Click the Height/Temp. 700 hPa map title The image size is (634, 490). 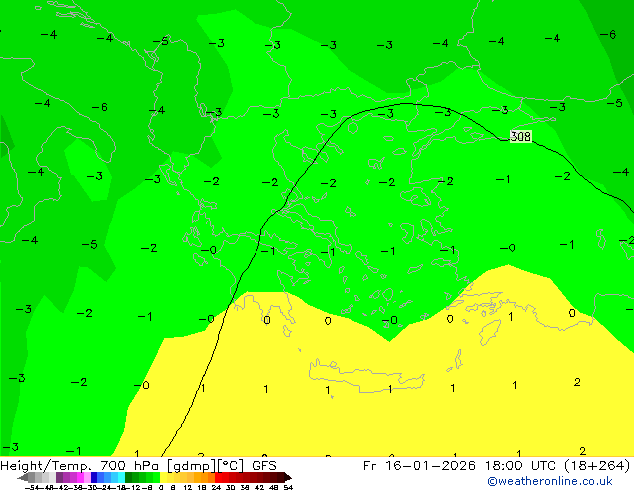point(81,465)
